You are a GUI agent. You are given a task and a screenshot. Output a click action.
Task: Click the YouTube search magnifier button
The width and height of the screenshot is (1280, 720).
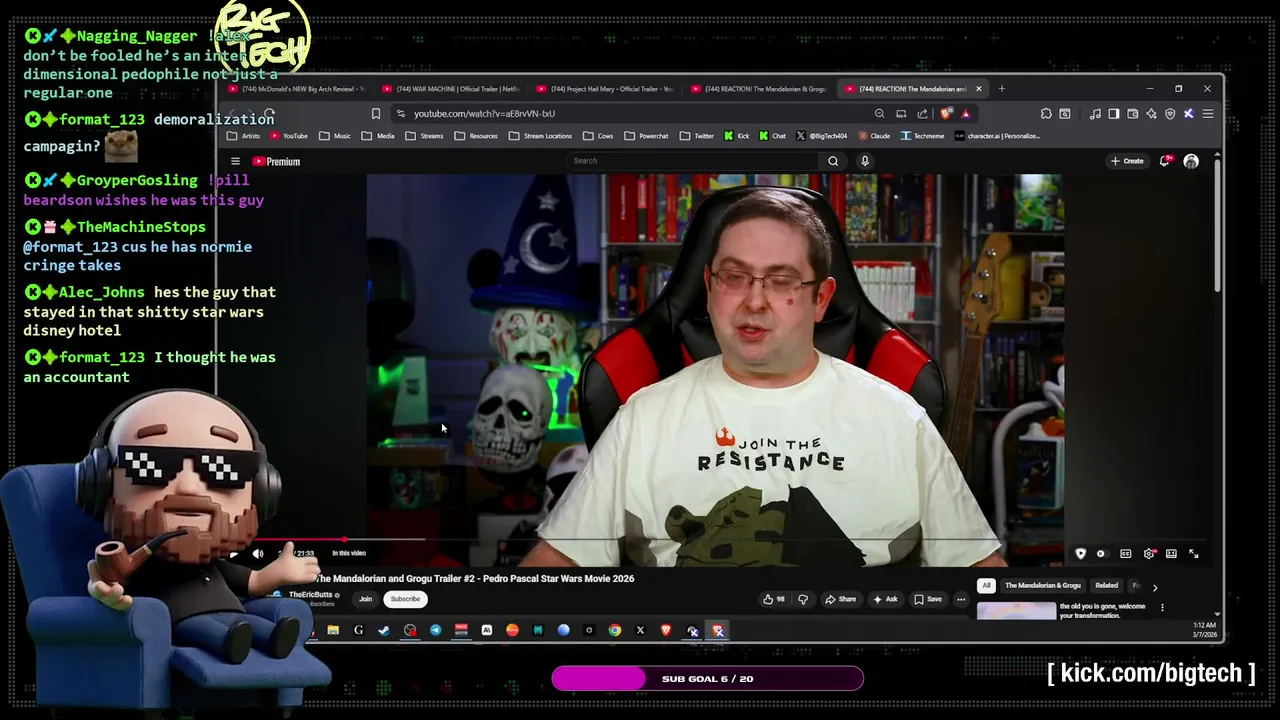pos(833,161)
